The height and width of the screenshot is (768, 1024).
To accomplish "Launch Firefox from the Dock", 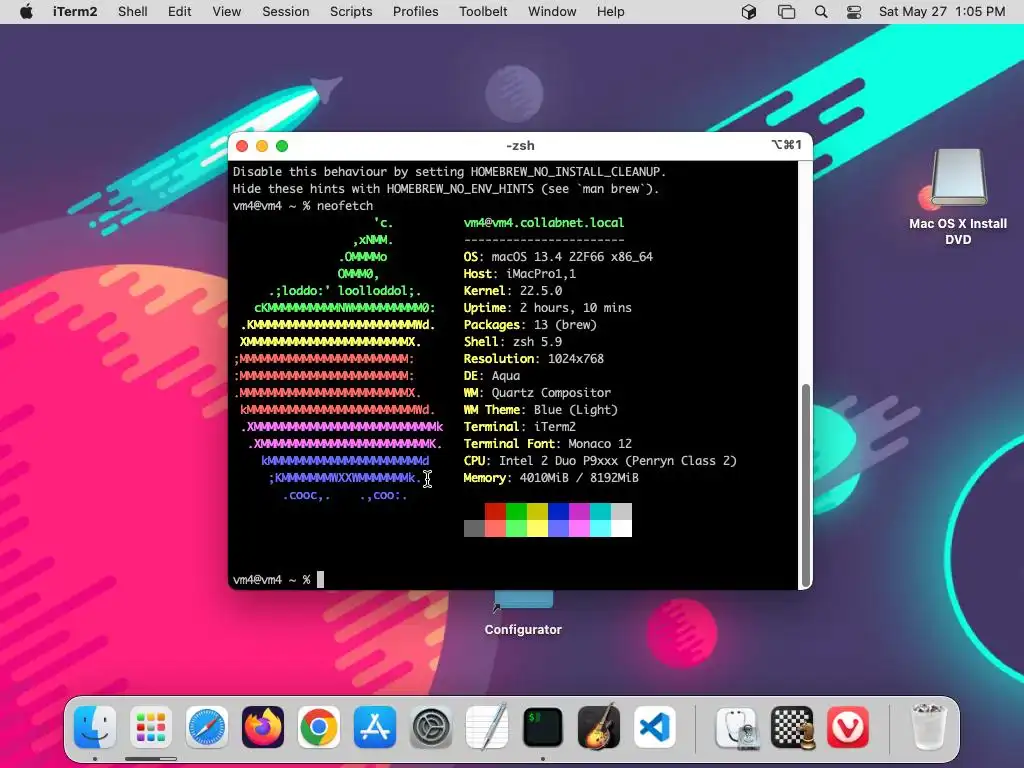I will pos(263,727).
